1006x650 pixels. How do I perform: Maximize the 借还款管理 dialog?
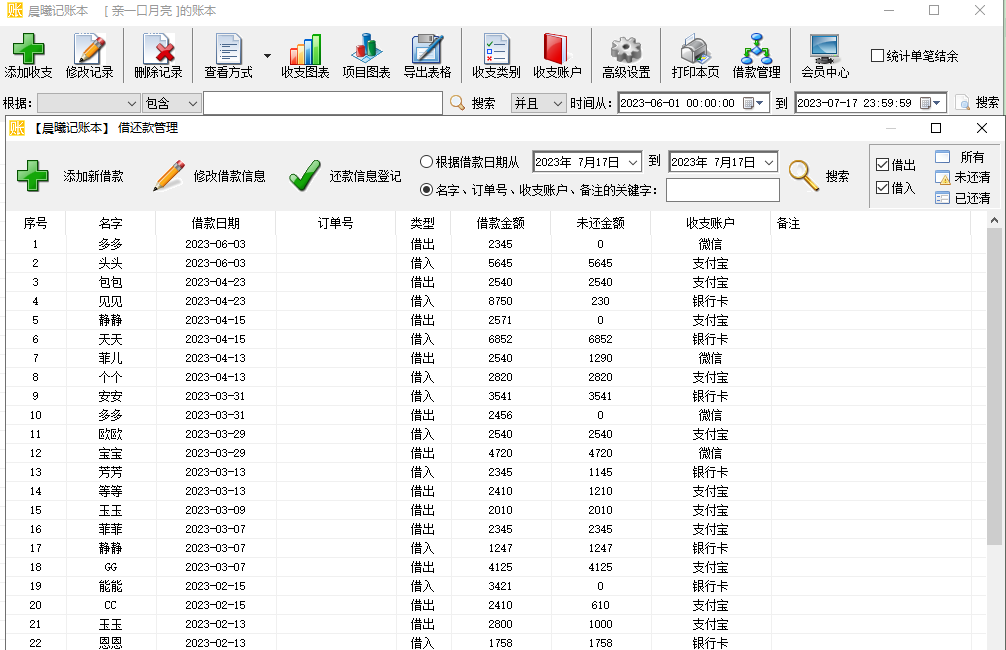936,128
